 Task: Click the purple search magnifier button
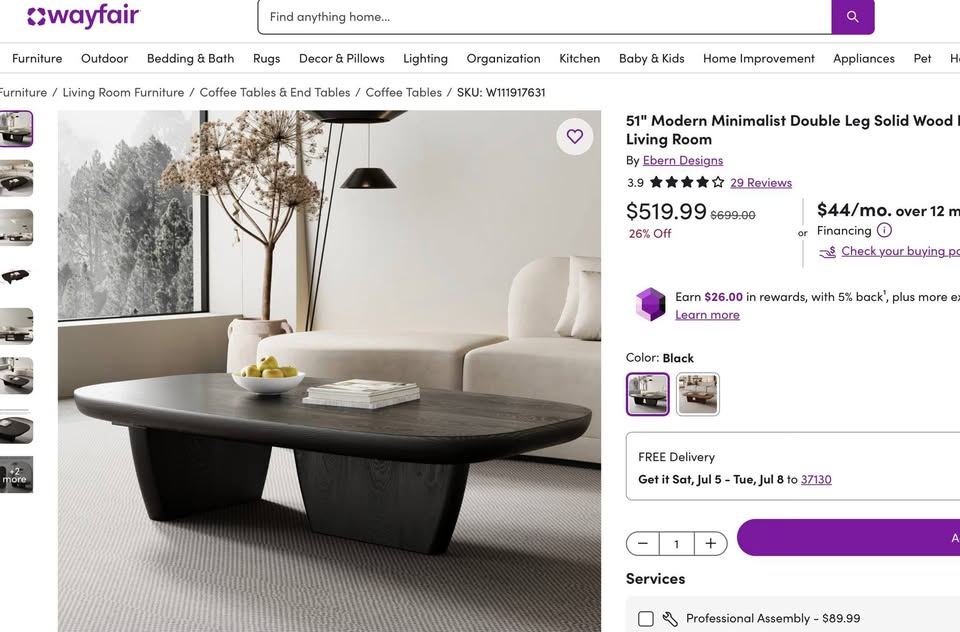pos(852,17)
